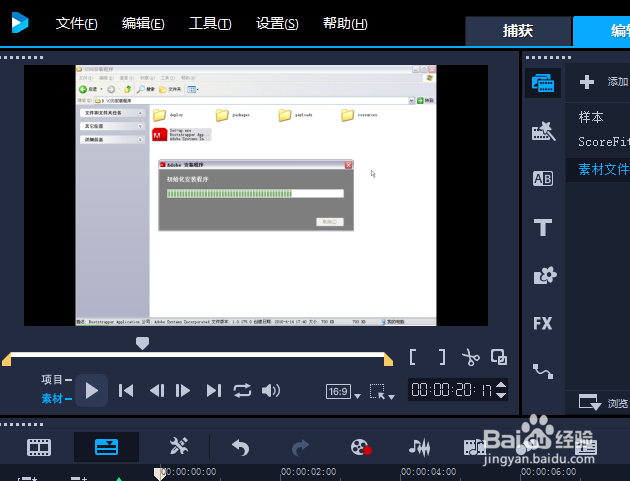Open the FX filter library icon
This screenshot has height=481, width=630.
pos(543,323)
